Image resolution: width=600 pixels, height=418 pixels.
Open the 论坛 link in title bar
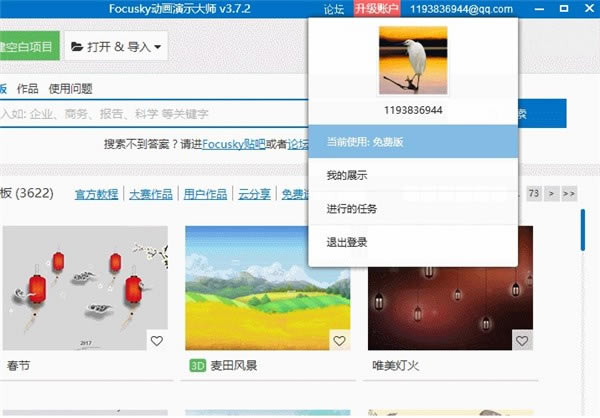coord(334,9)
